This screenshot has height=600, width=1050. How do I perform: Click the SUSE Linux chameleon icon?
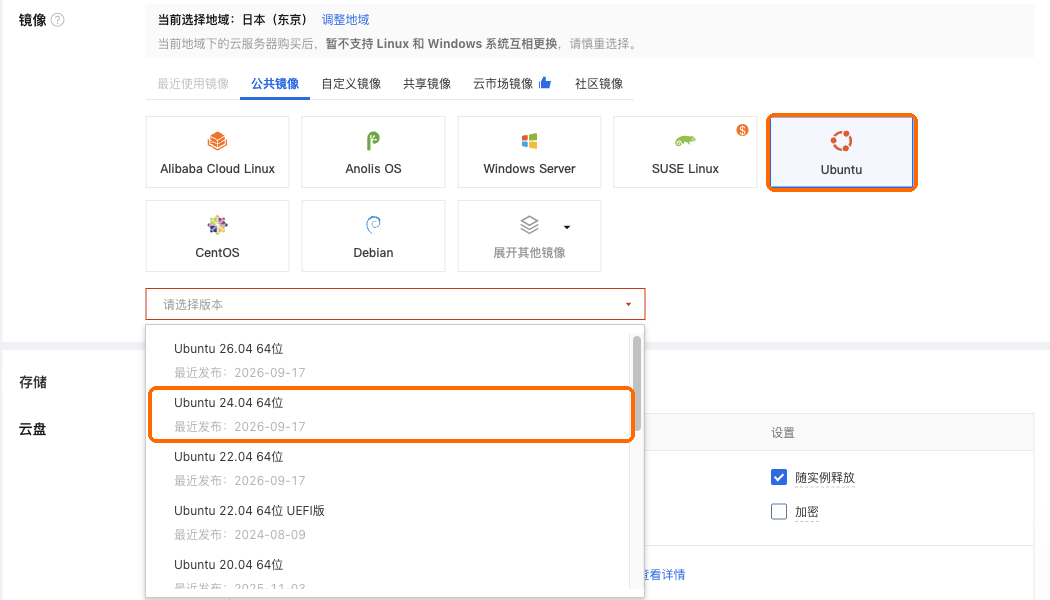pyautogui.click(x=685, y=141)
